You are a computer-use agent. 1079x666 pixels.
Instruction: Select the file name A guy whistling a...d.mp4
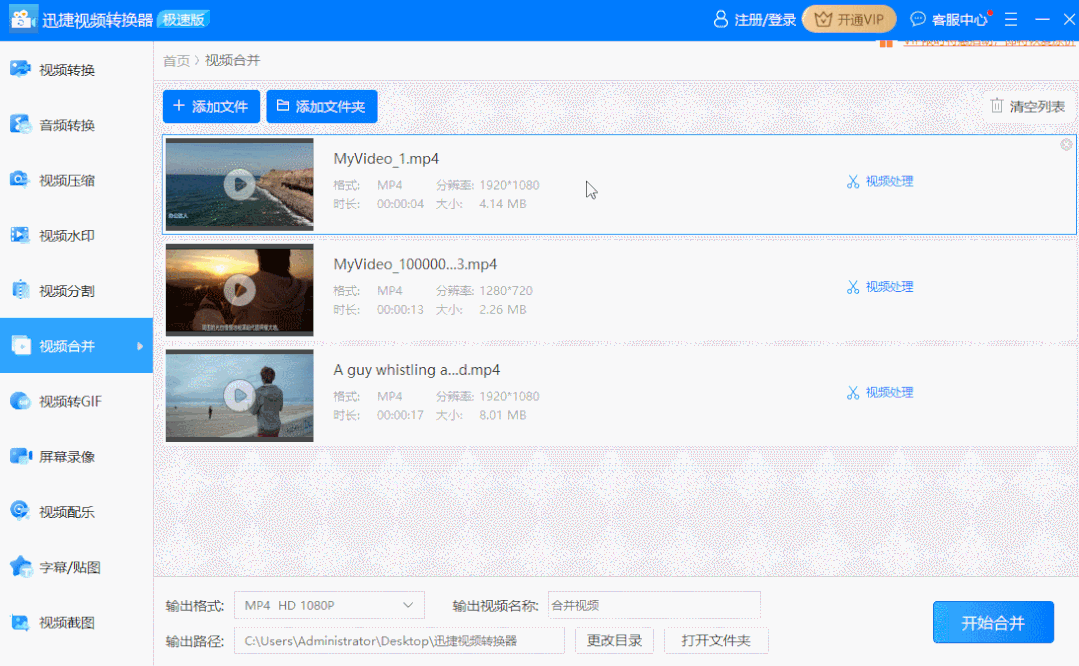[416, 370]
